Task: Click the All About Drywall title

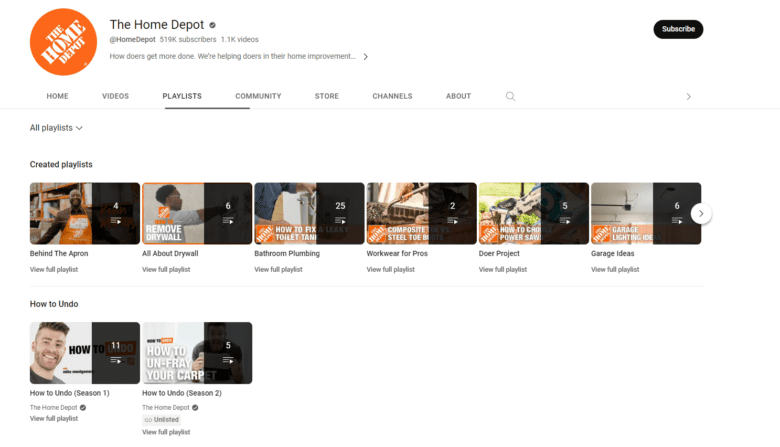Action: (x=170, y=254)
